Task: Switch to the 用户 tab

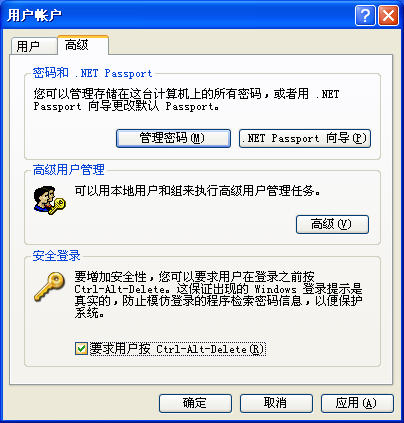Action: (x=34, y=46)
